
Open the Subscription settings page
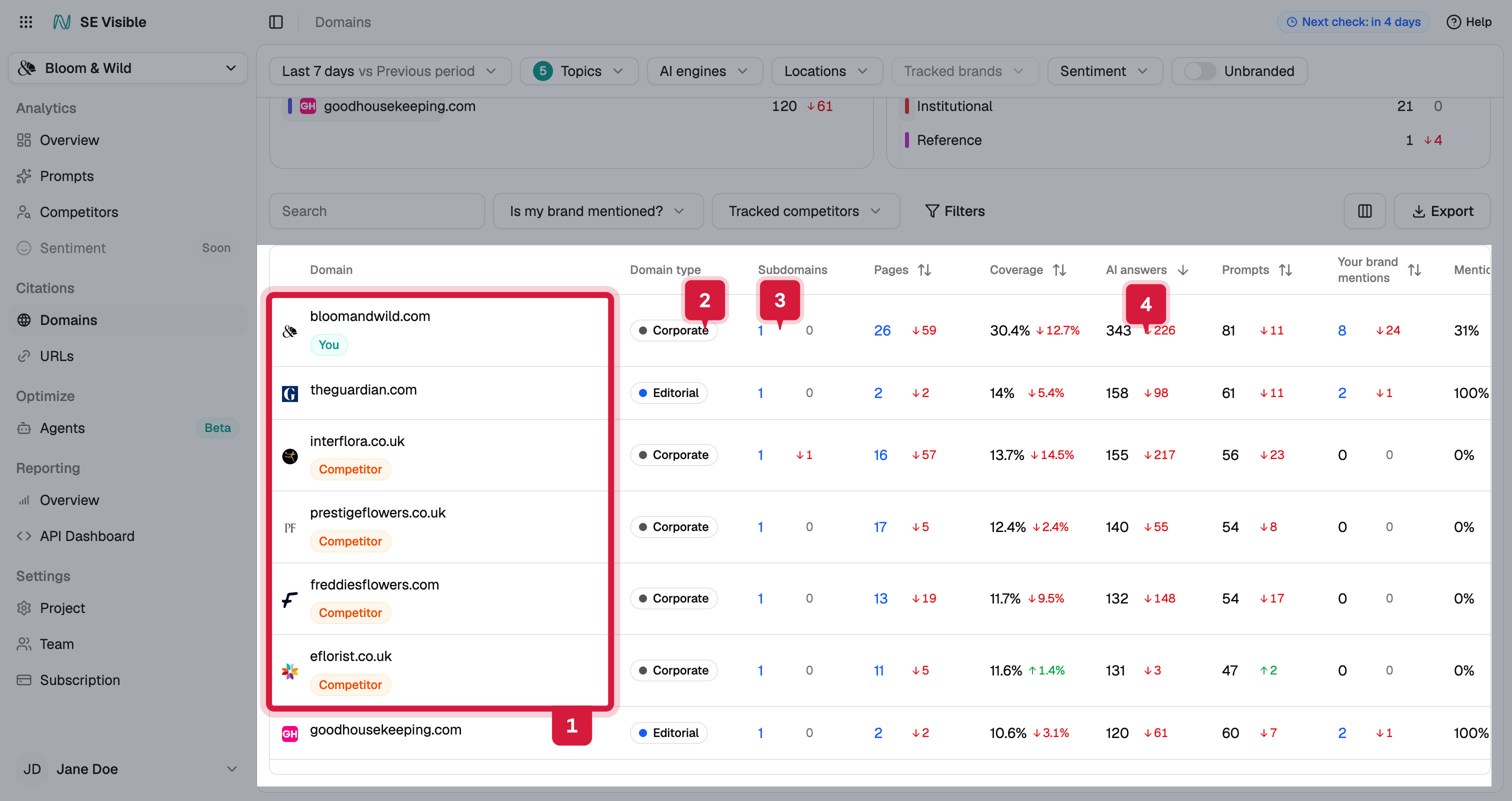pyautogui.click(x=80, y=680)
